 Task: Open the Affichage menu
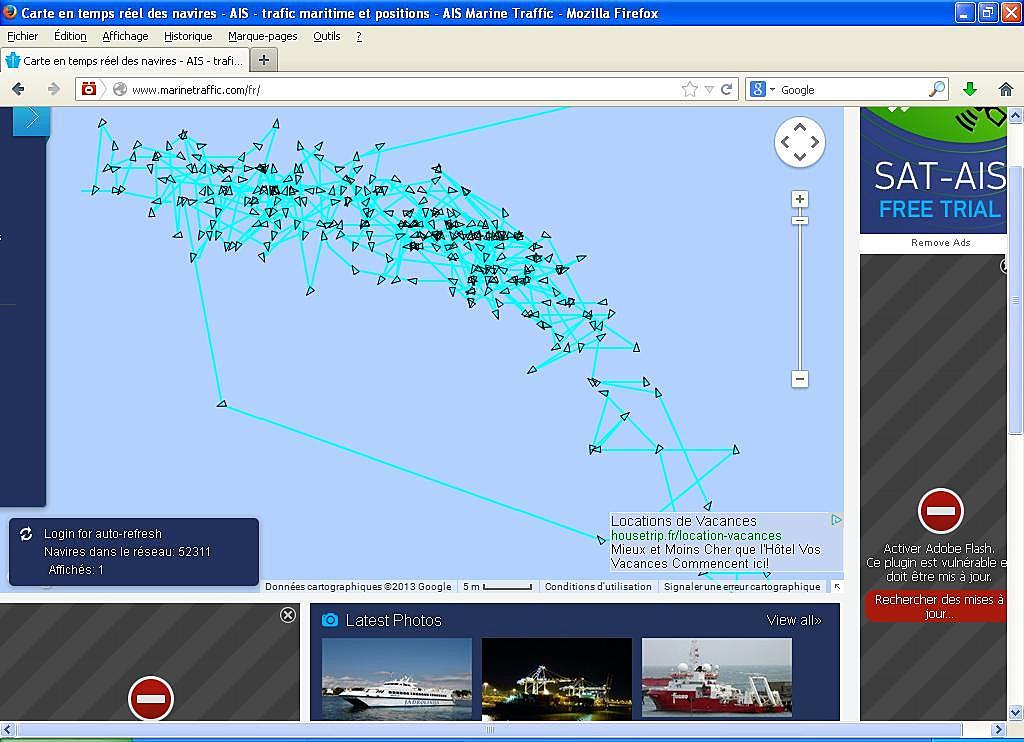[x=125, y=36]
